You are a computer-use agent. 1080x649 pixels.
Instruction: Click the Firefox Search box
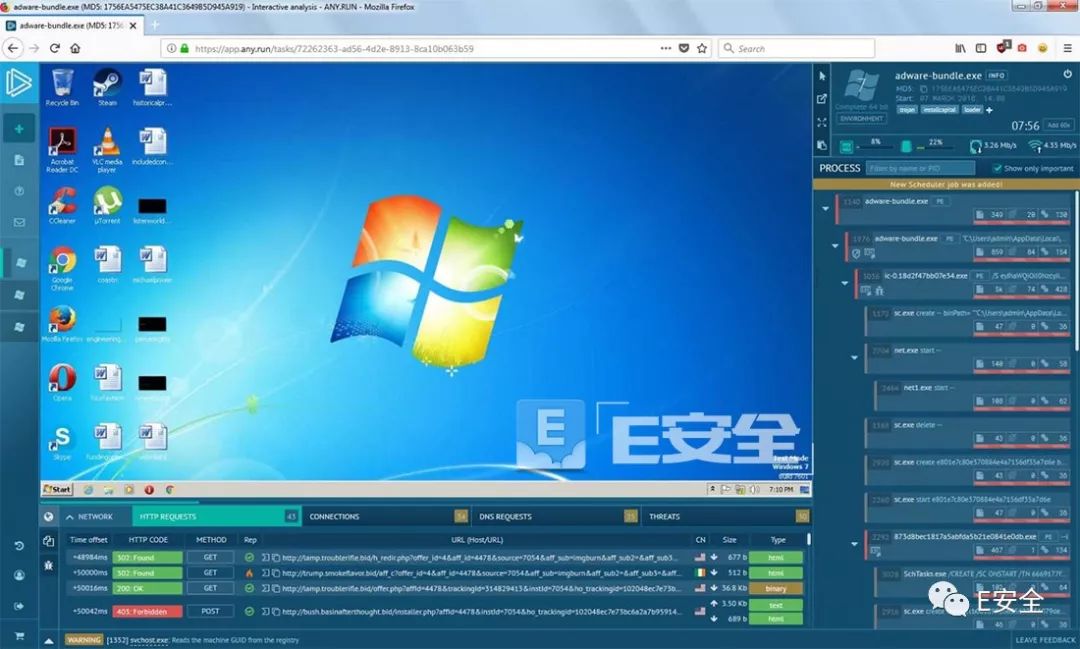pyautogui.click(x=797, y=48)
